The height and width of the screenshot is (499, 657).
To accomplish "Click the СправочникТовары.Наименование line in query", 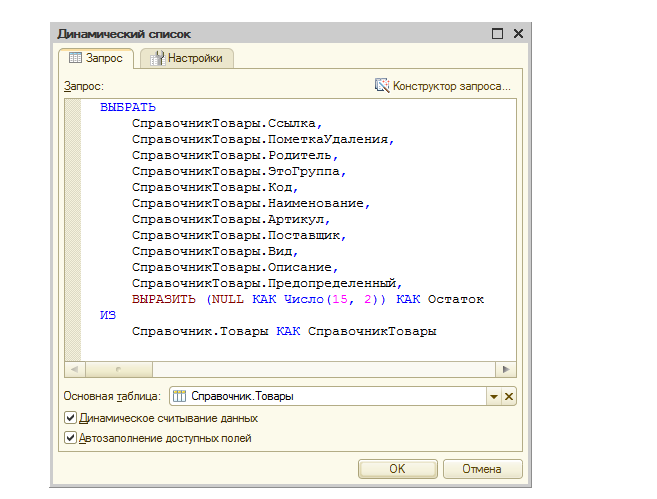I will pyautogui.click(x=251, y=203).
